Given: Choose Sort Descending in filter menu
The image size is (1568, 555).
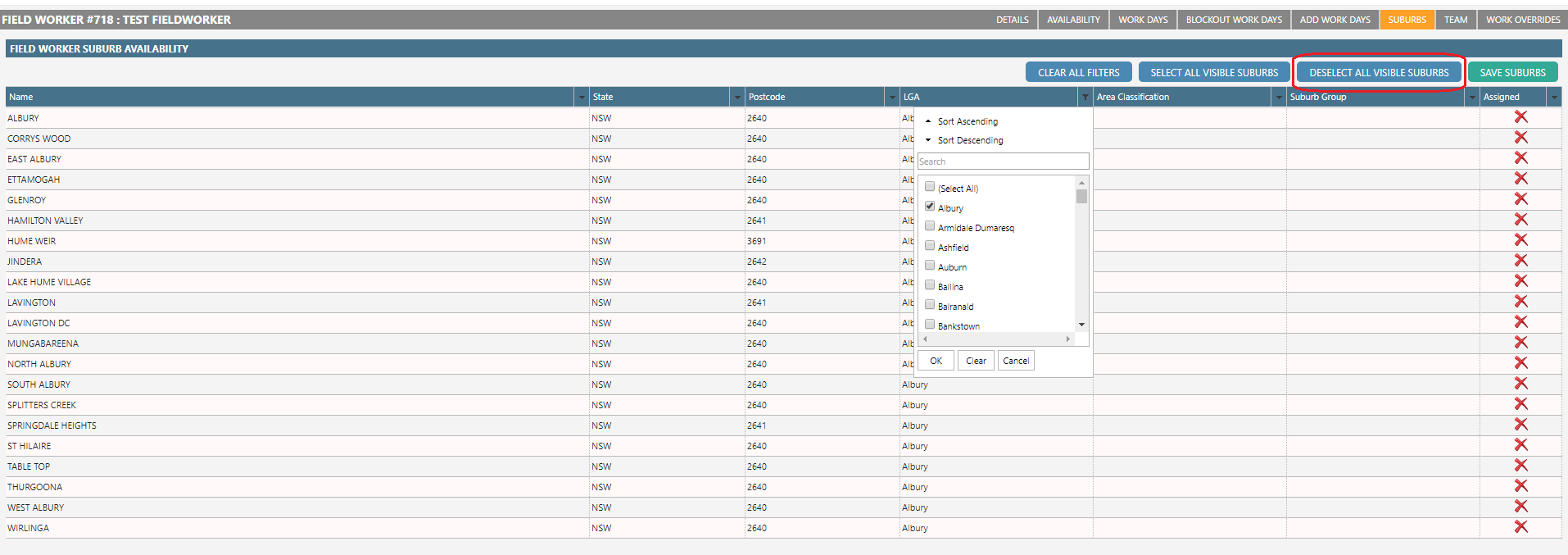Looking at the screenshot, I should [x=969, y=140].
